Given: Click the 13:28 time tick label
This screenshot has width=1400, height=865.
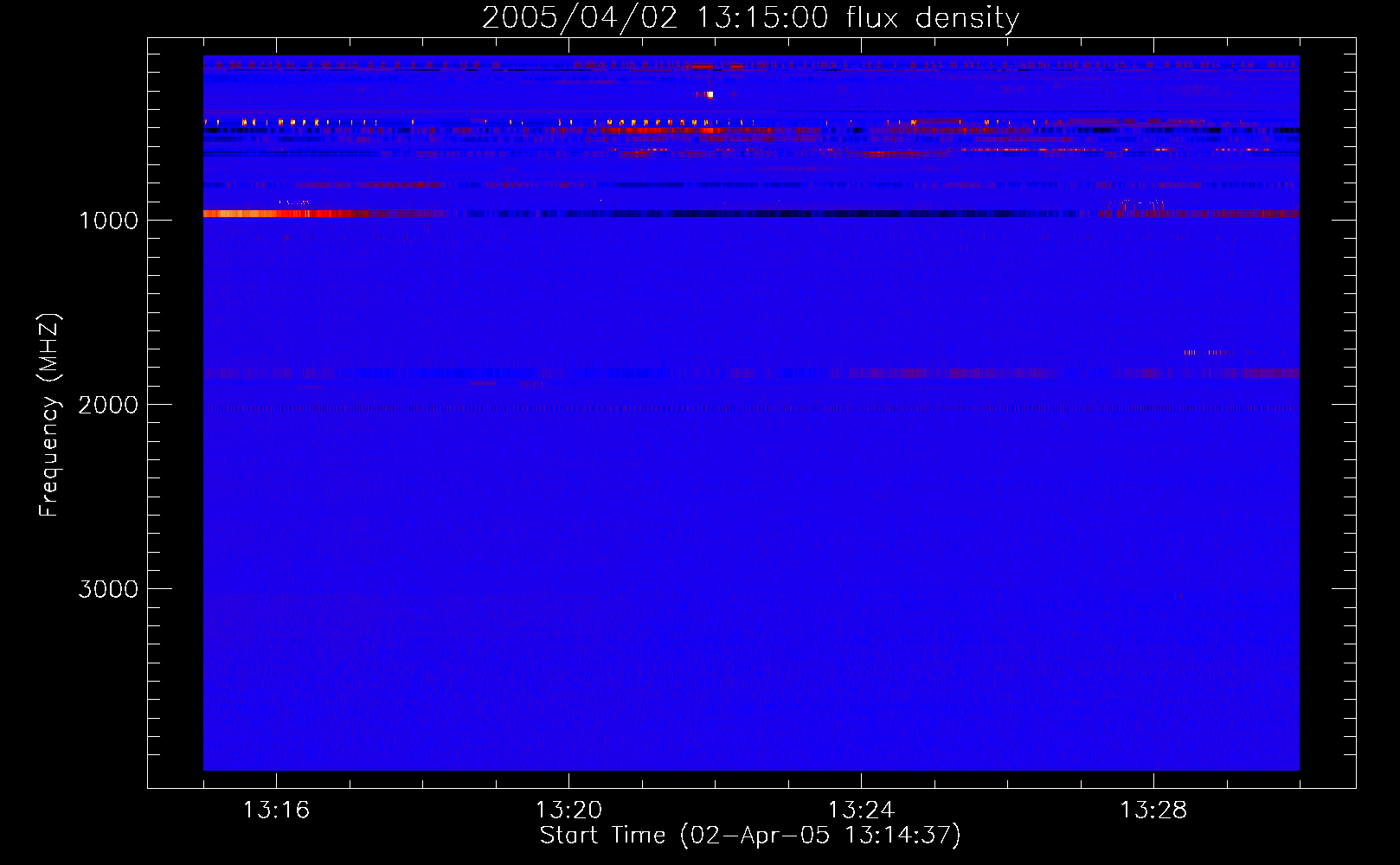Looking at the screenshot, I should point(1153,811).
